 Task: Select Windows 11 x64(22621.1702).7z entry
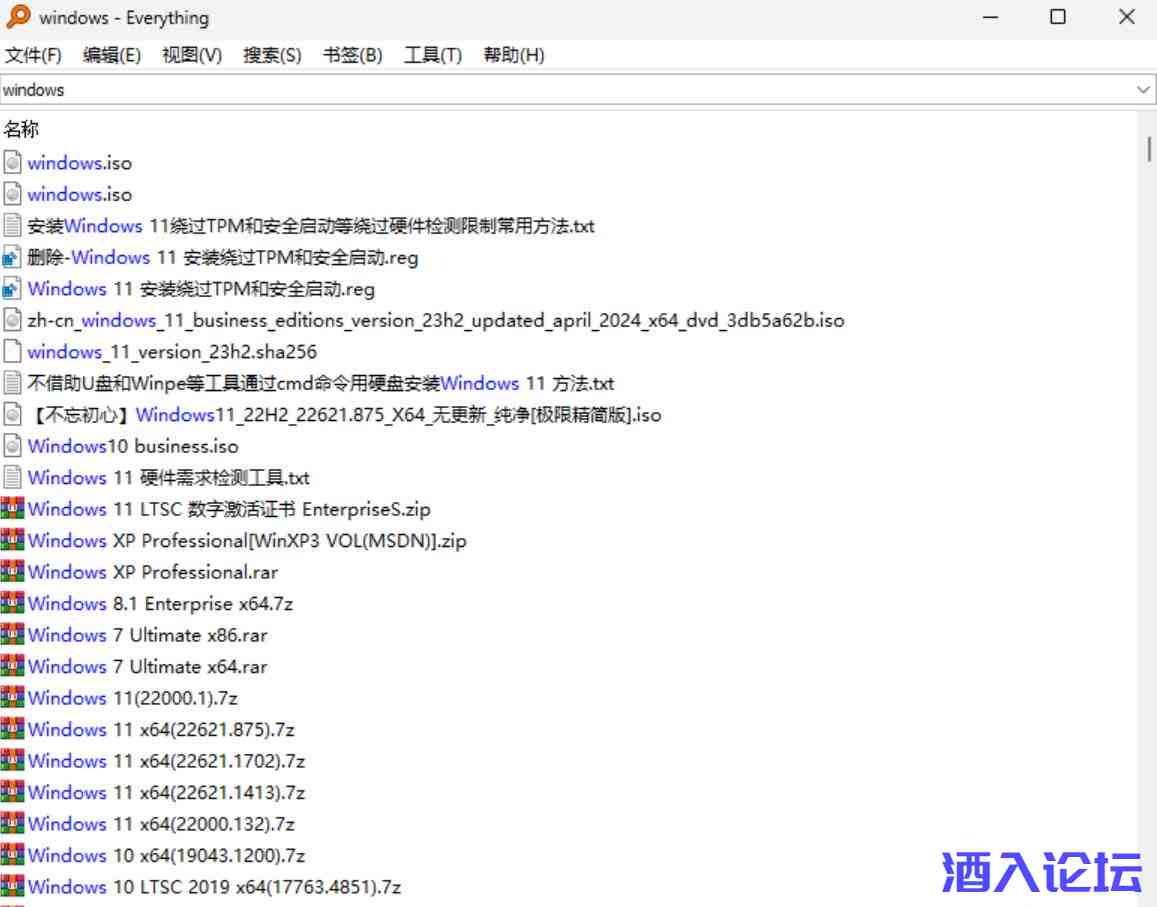166,761
